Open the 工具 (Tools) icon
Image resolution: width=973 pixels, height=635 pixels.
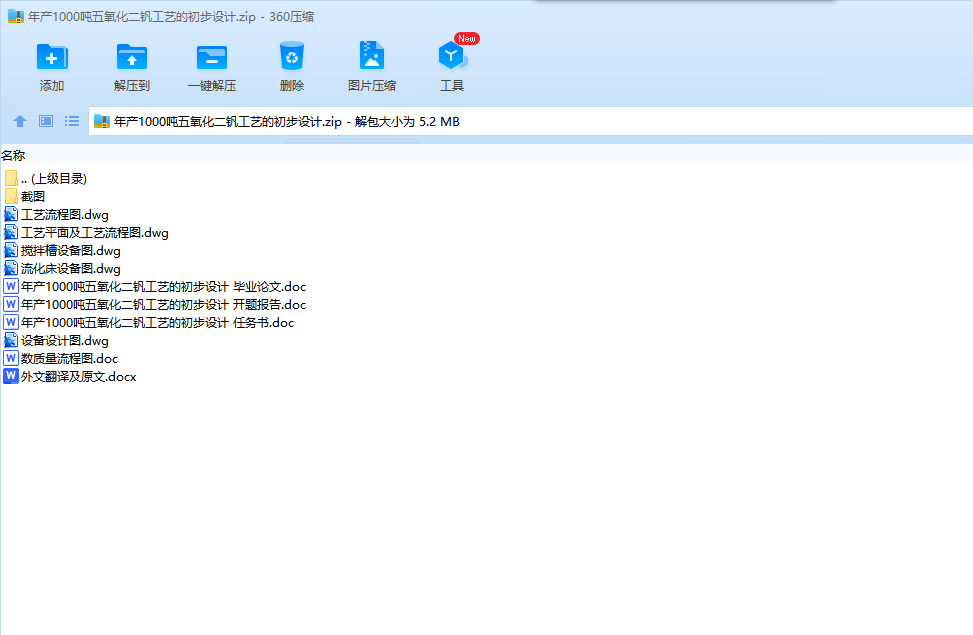(452, 56)
